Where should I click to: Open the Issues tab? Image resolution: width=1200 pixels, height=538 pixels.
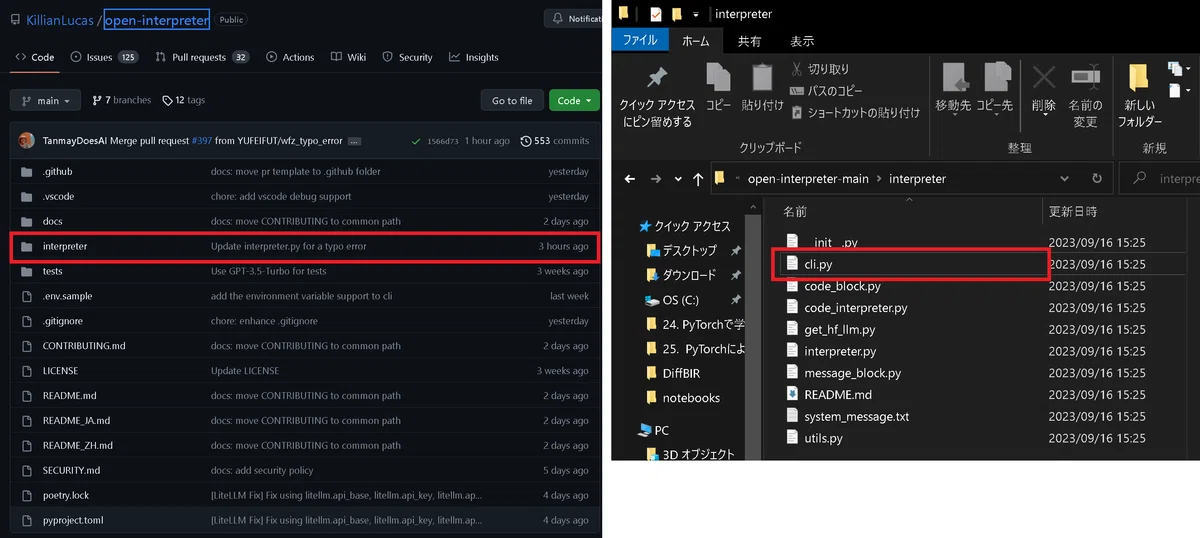[104, 57]
